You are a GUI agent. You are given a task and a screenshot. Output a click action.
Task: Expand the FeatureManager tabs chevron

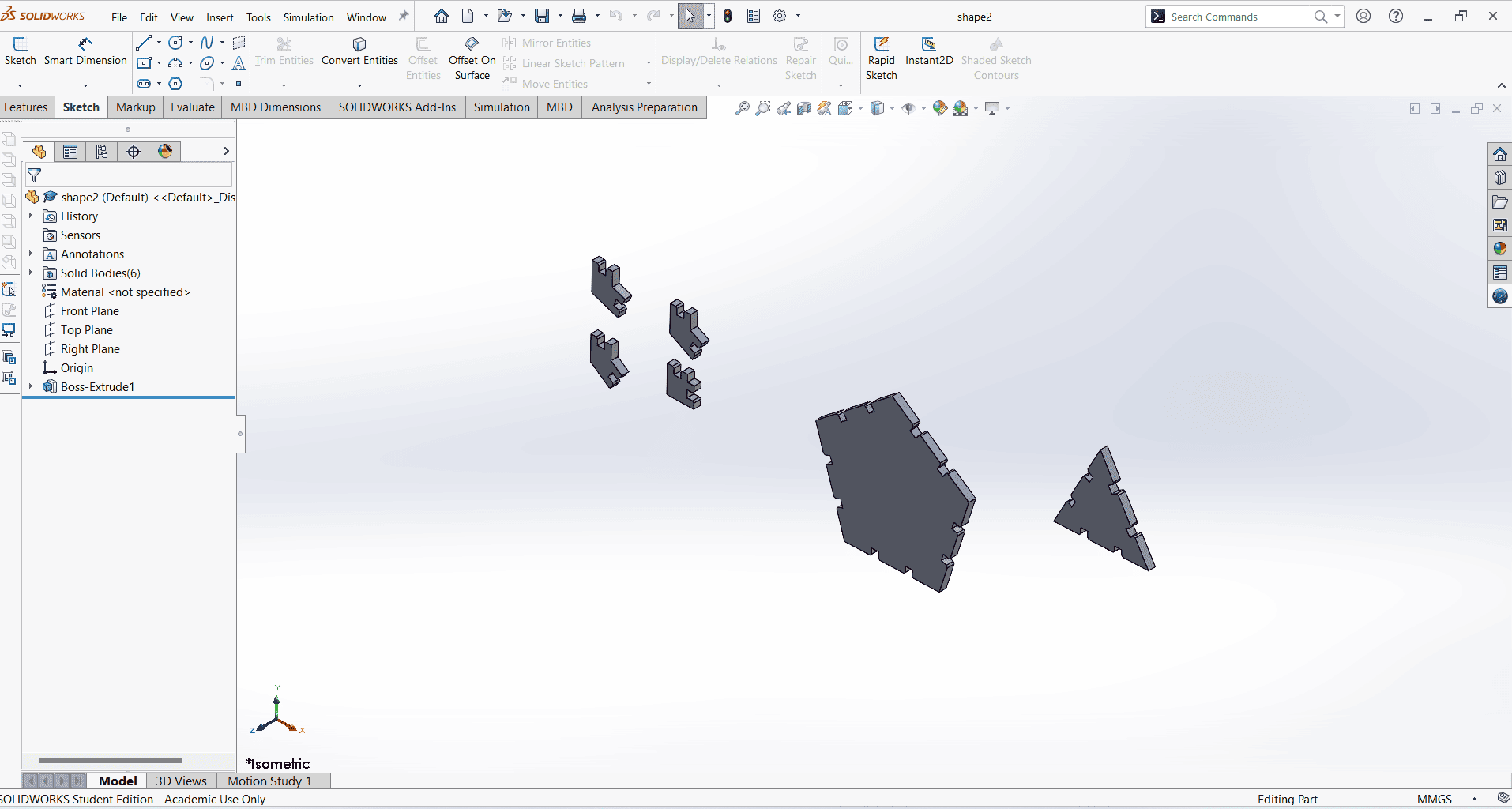coord(226,151)
